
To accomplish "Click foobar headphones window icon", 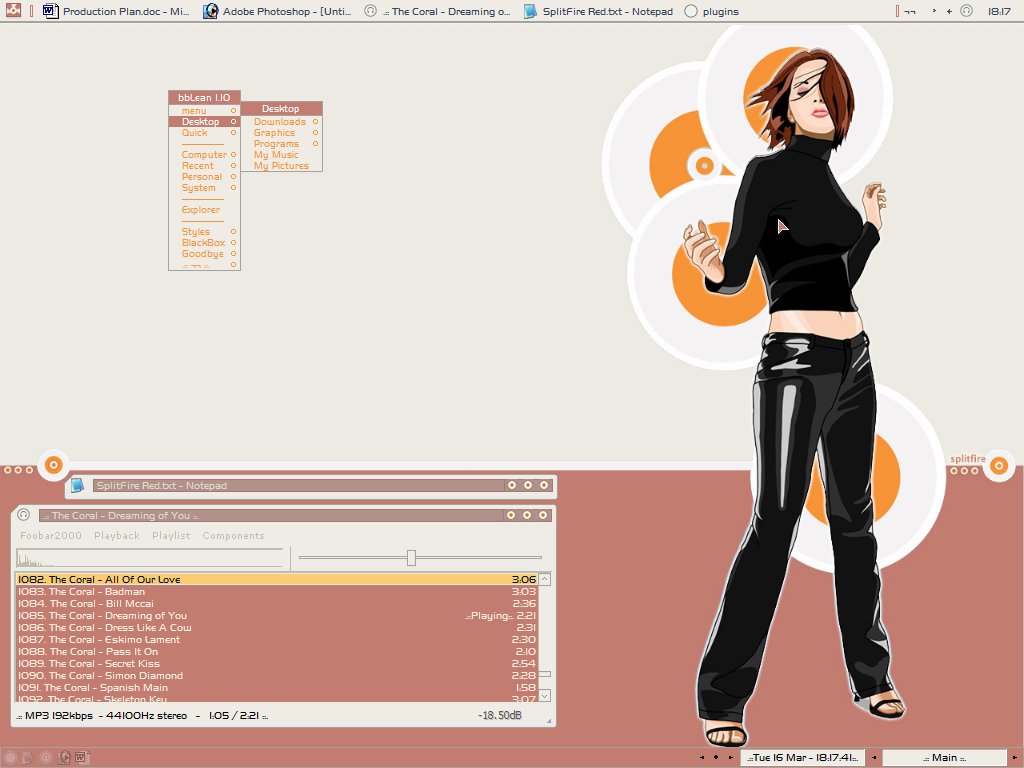I will point(24,515).
